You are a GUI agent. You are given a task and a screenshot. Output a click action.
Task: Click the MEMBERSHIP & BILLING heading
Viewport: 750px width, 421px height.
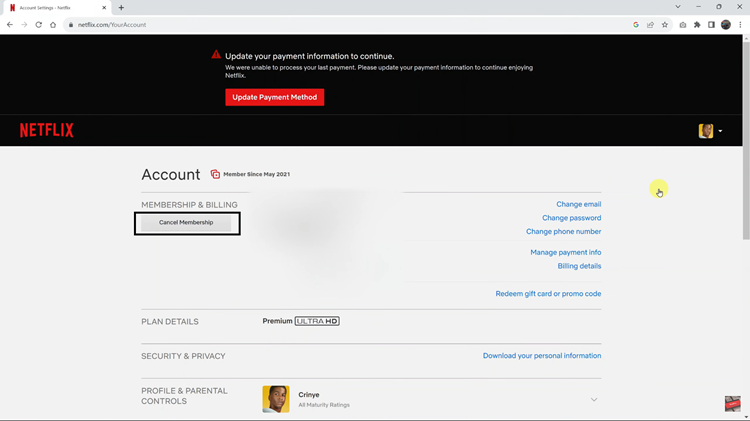point(189,205)
